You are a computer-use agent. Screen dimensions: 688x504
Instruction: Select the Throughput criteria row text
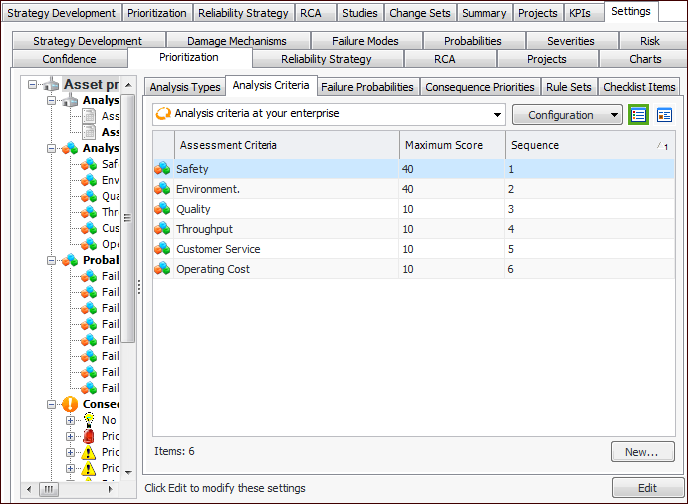(x=204, y=229)
